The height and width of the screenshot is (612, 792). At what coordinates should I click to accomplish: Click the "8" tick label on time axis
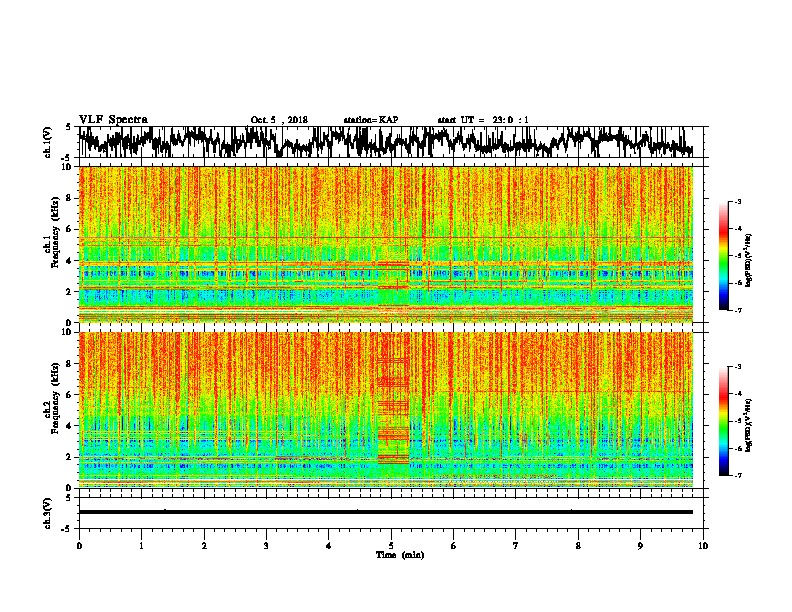[578, 546]
